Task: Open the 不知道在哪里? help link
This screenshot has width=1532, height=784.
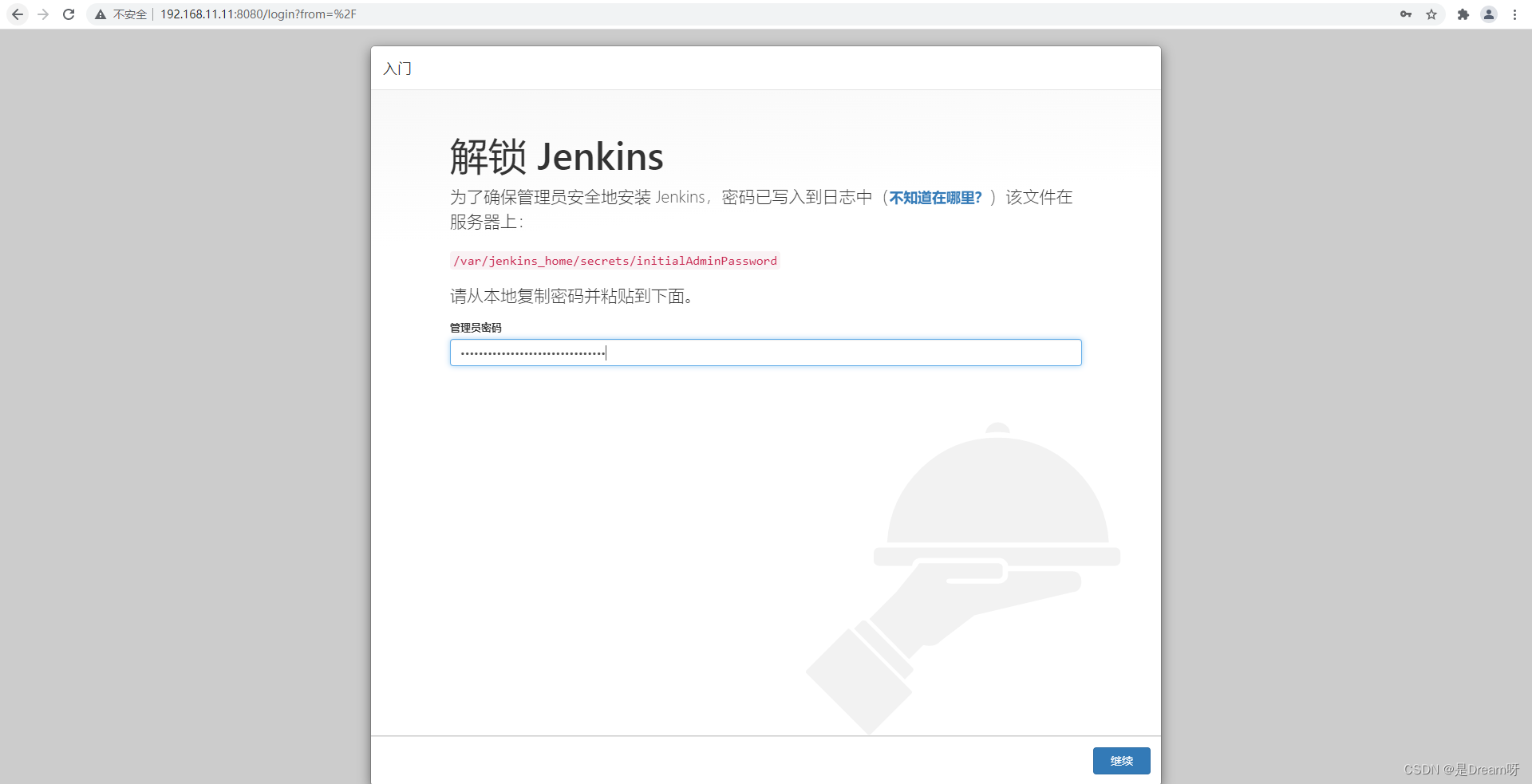Action: tap(934, 198)
